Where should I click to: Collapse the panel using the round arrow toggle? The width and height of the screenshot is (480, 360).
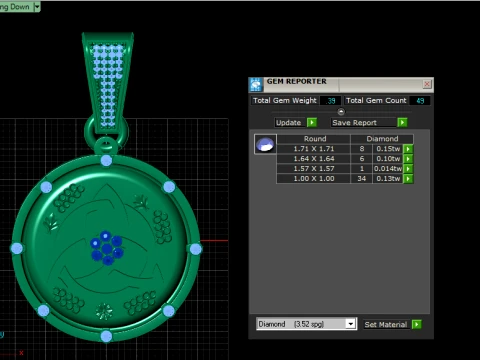[x=341, y=111]
